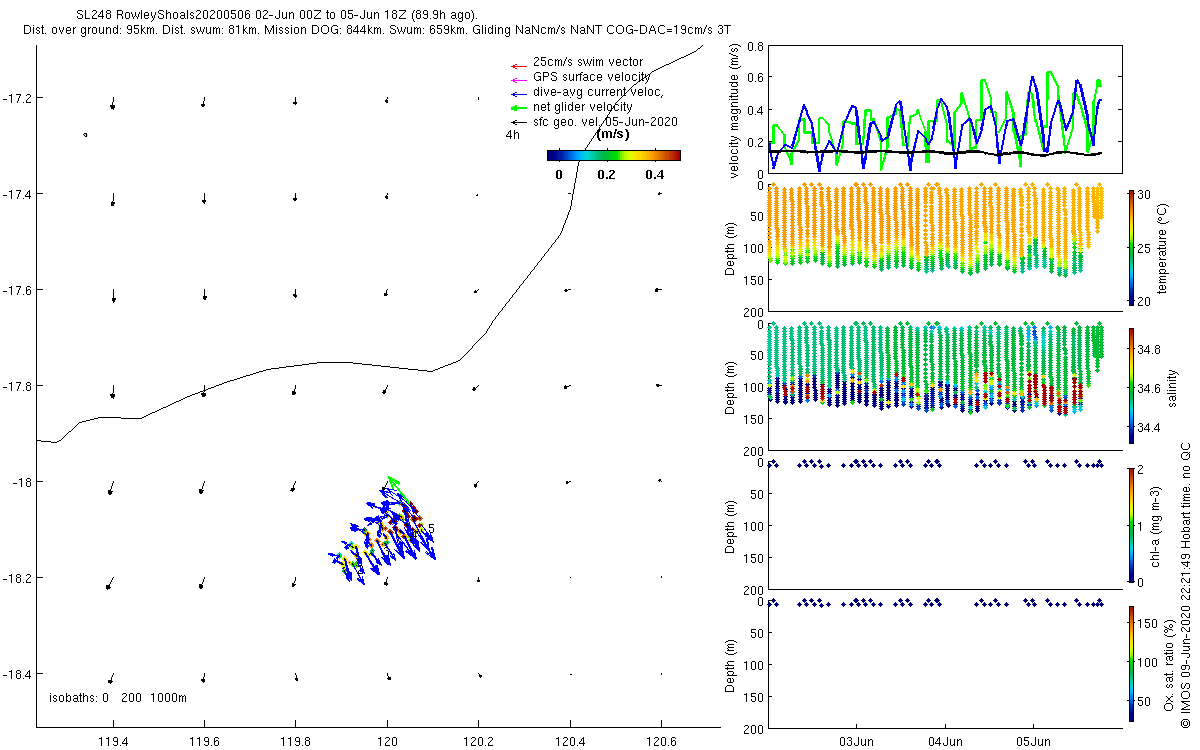Click the map latitude label -17.2
The image size is (1200, 750).
click(x=17, y=98)
